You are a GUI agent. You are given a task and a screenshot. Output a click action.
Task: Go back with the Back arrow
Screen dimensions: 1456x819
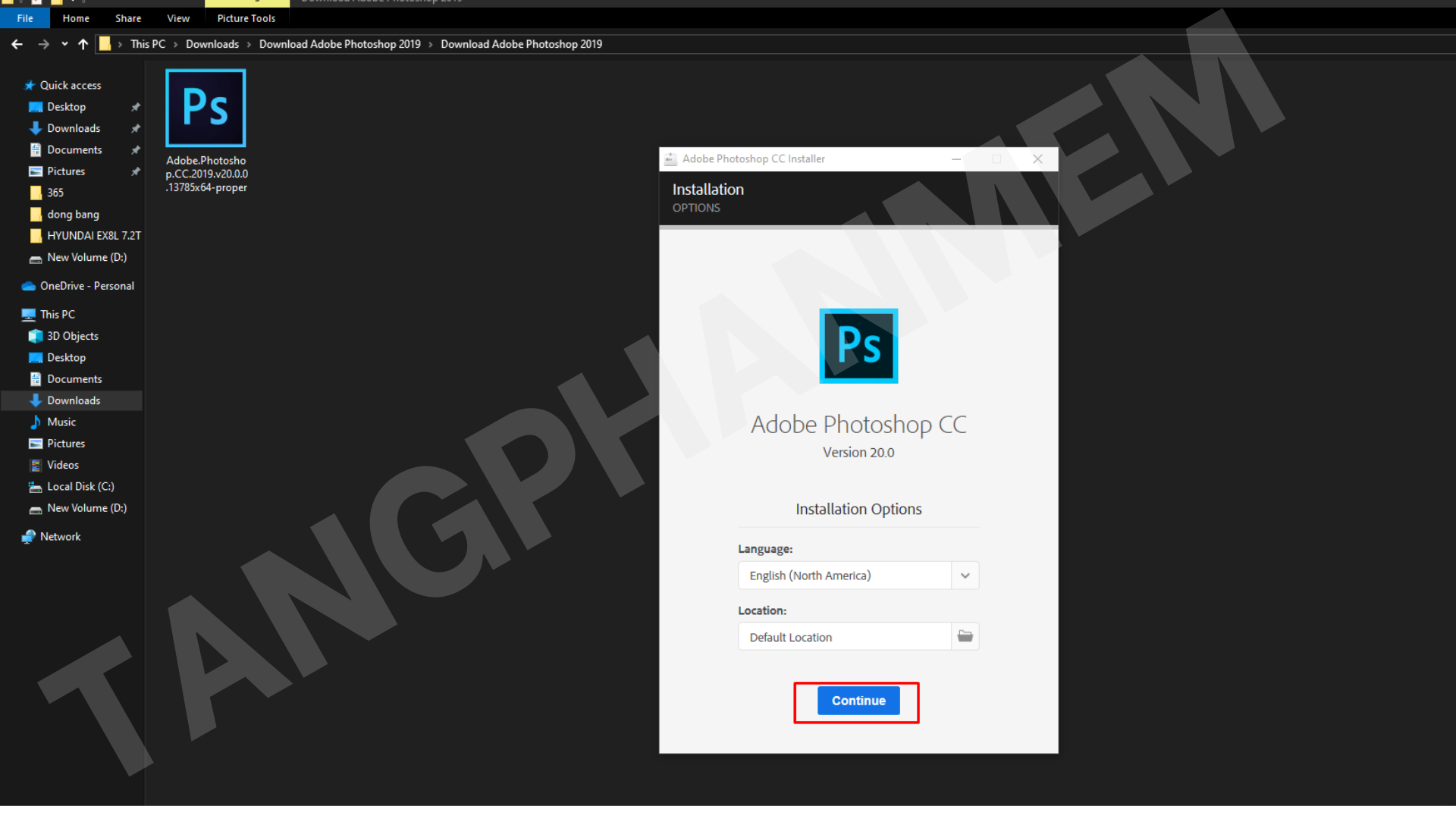[x=17, y=44]
